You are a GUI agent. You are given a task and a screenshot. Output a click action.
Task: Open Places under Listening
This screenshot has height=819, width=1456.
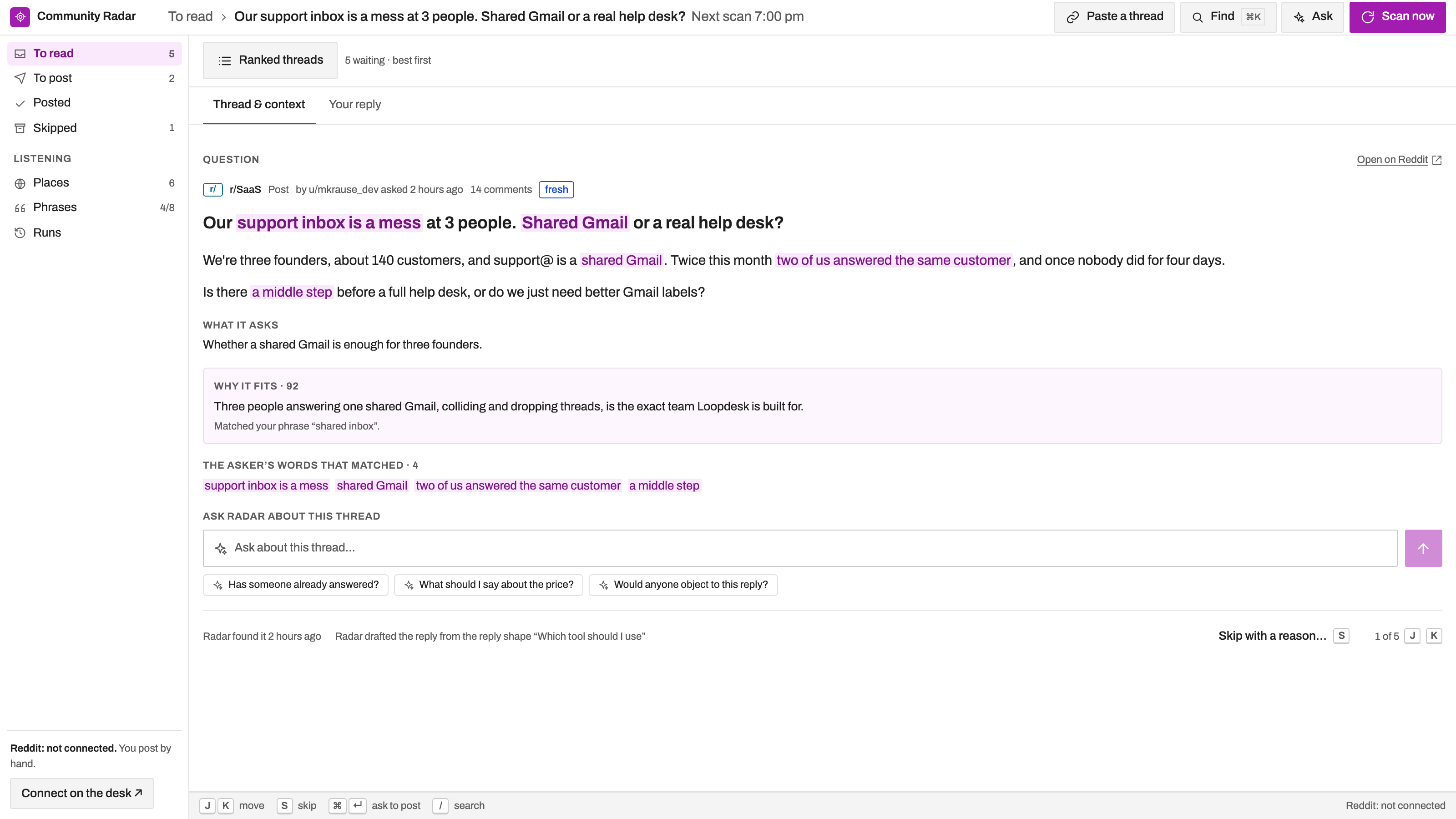point(94,182)
